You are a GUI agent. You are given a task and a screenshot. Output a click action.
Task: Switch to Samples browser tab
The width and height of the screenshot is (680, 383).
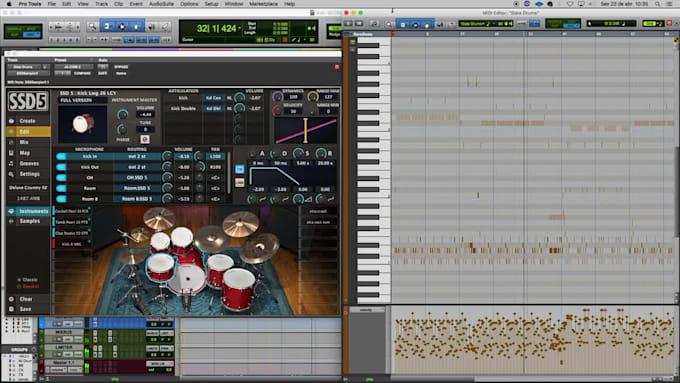(x=29, y=221)
